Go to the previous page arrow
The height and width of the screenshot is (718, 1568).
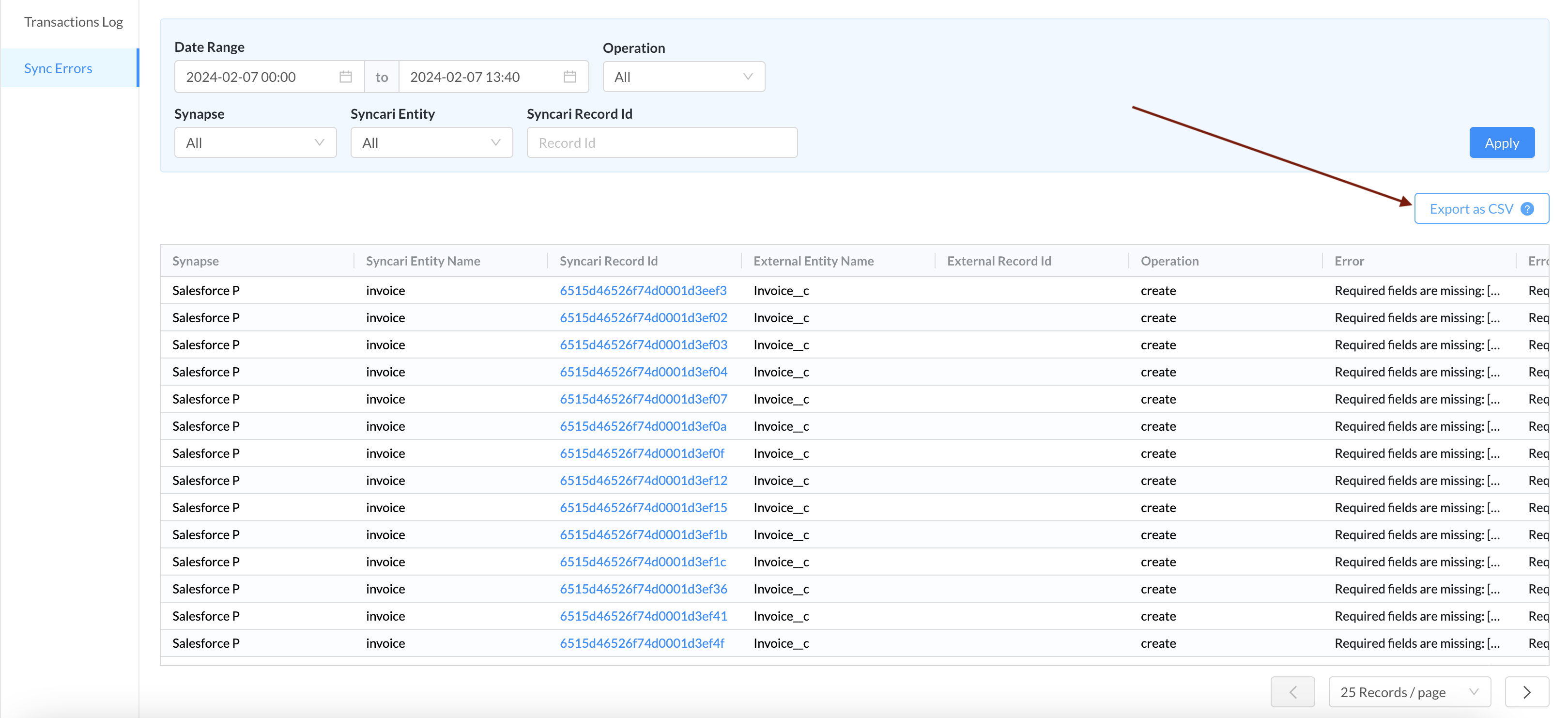(1292, 692)
